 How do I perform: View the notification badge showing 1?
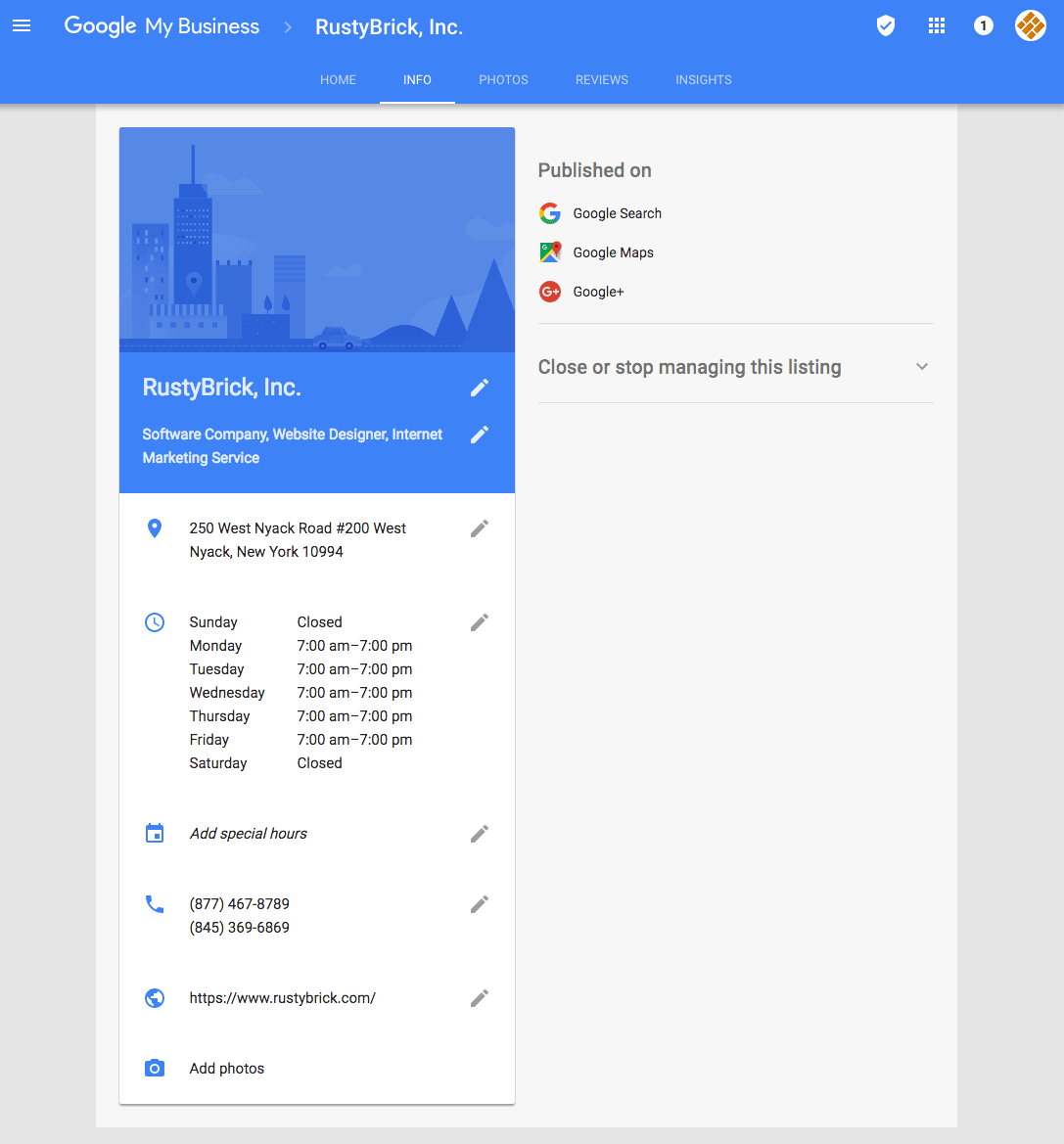(983, 26)
